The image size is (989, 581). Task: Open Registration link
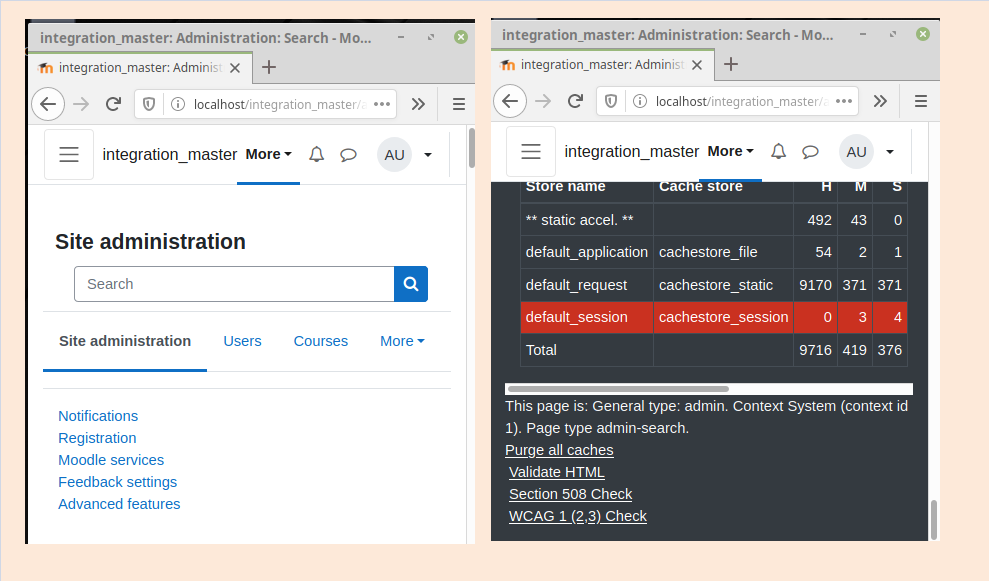pos(97,438)
